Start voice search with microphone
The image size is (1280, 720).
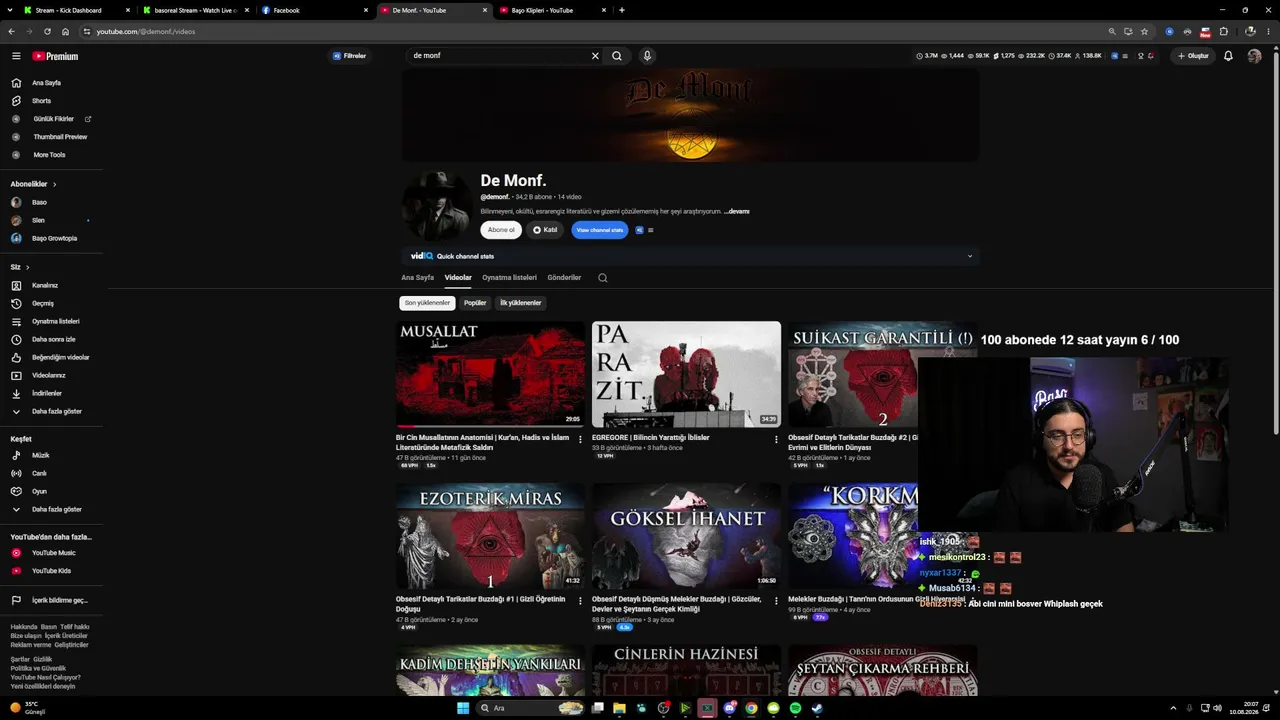pos(647,56)
